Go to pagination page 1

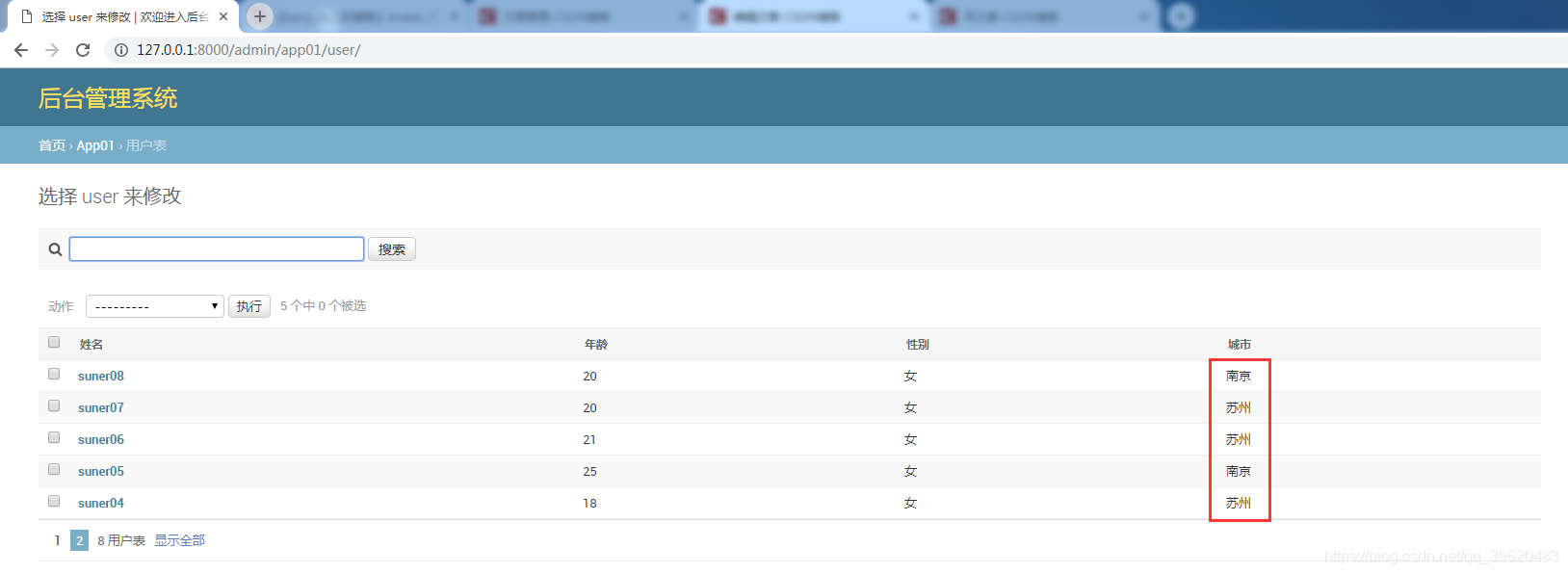pos(58,540)
